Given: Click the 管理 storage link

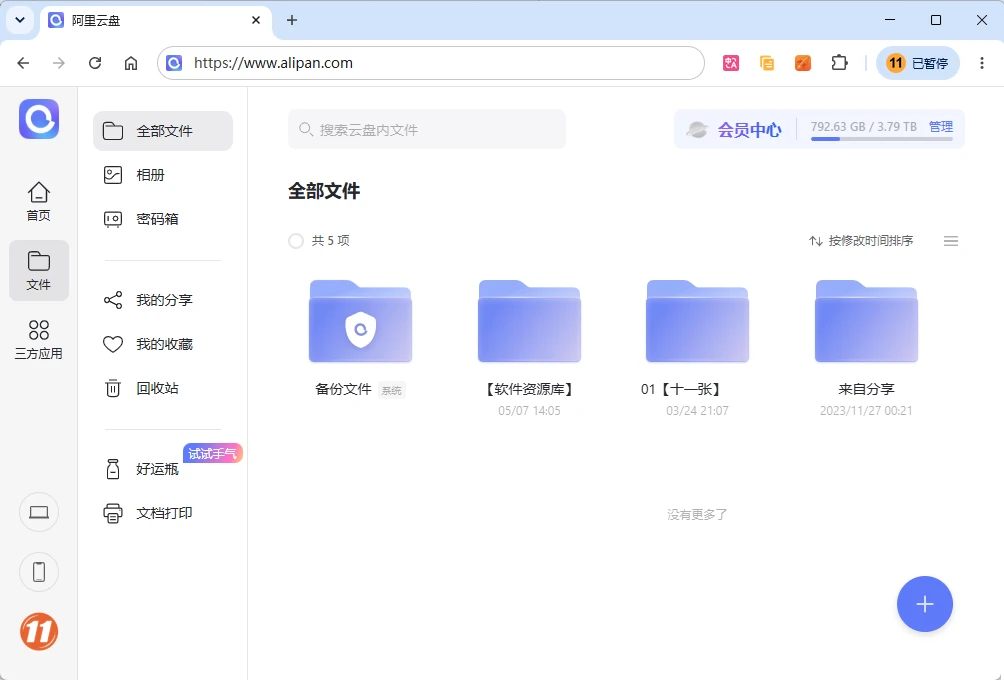Looking at the screenshot, I should point(941,126).
